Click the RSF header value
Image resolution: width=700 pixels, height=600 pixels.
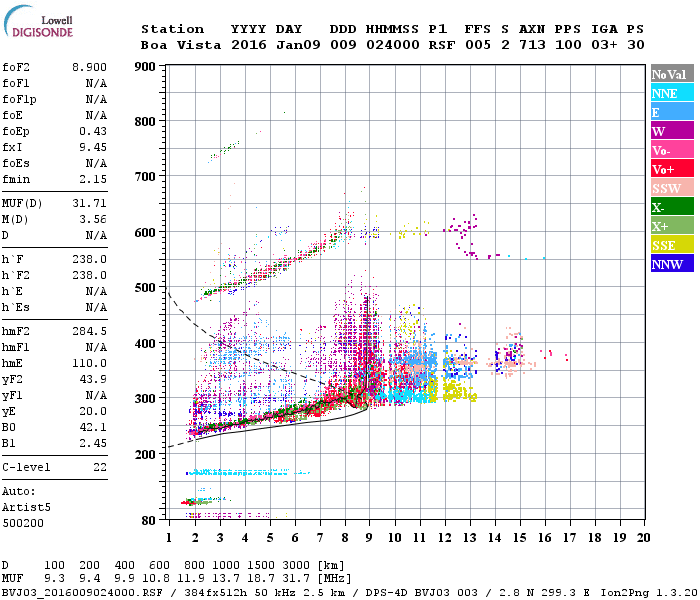point(442,45)
